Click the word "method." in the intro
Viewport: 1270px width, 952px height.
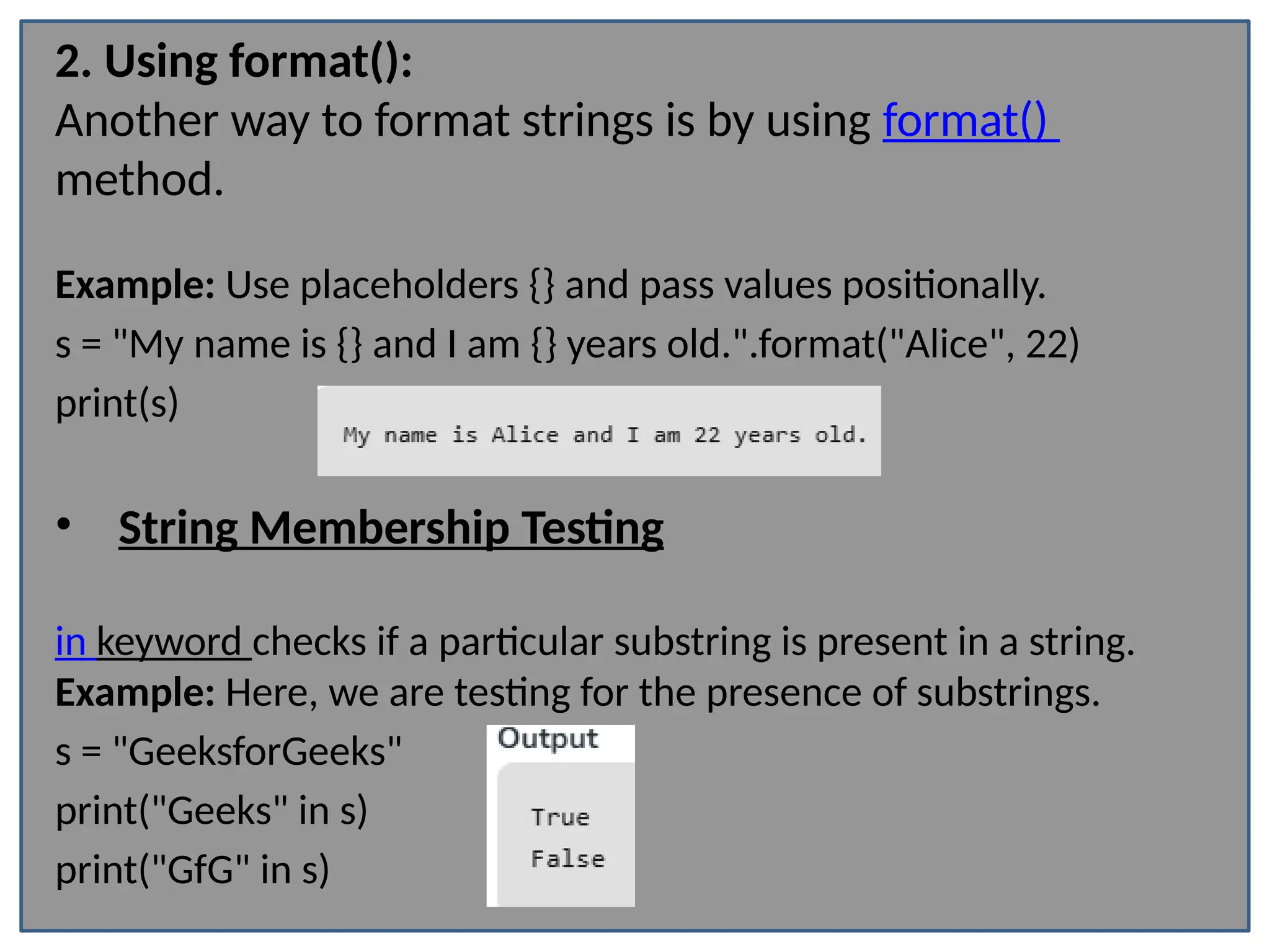(x=140, y=180)
